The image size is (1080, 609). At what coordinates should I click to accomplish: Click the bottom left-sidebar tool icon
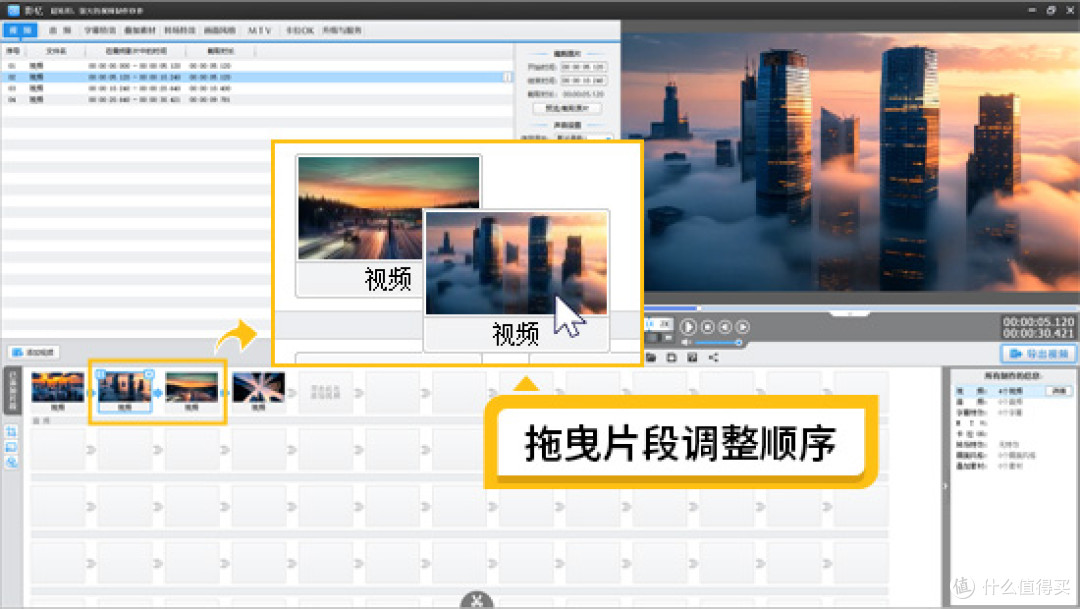12,462
